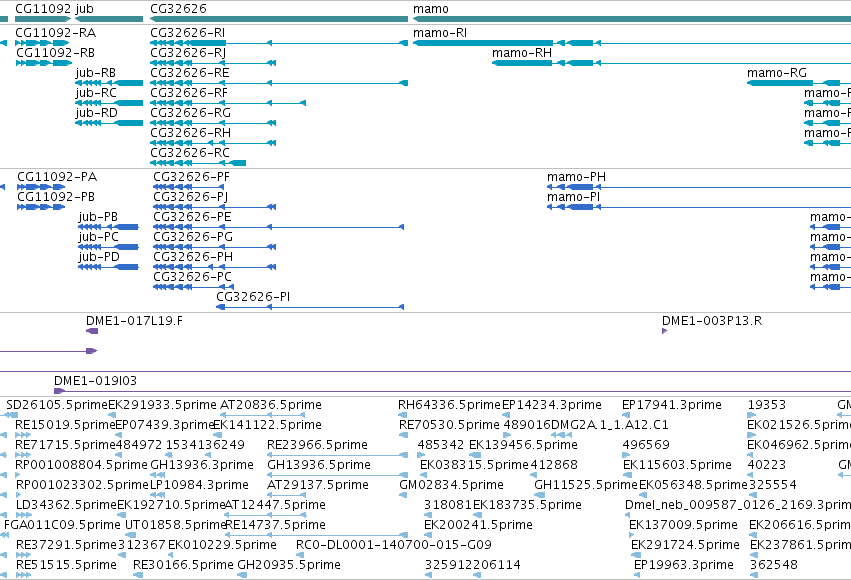Click the mamo-PH protein label
851x580 pixels.
[x=576, y=177]
